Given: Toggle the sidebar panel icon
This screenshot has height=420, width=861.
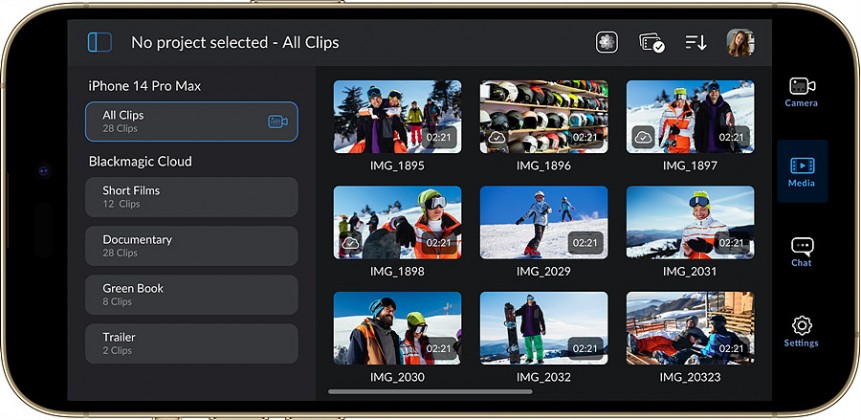Looking at the screenshot, I should (x=100, y=42).
